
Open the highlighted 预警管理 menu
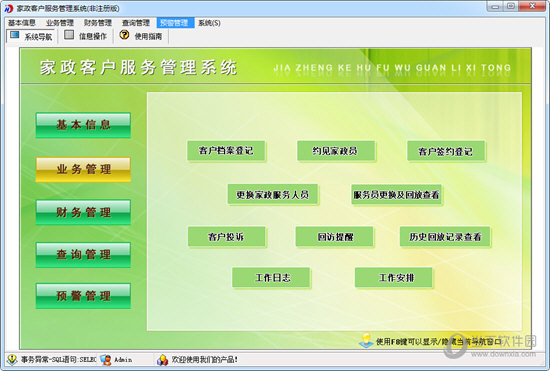tap(175, 23)
